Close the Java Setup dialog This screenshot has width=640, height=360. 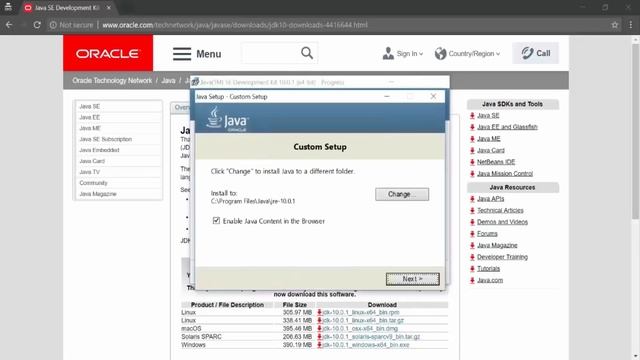433,96
